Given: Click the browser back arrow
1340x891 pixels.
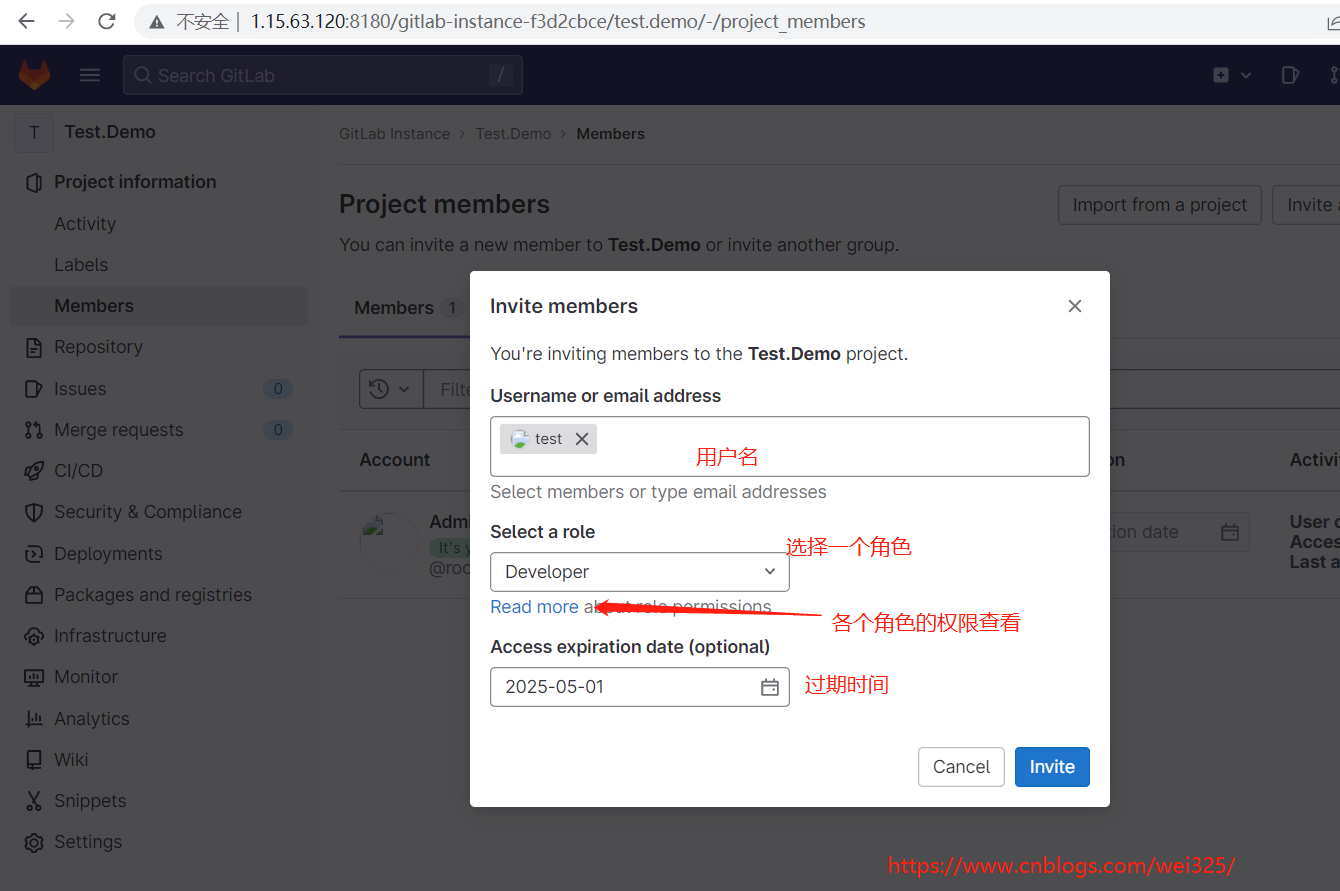Looking at the screenshot, I should coord(27,21).
